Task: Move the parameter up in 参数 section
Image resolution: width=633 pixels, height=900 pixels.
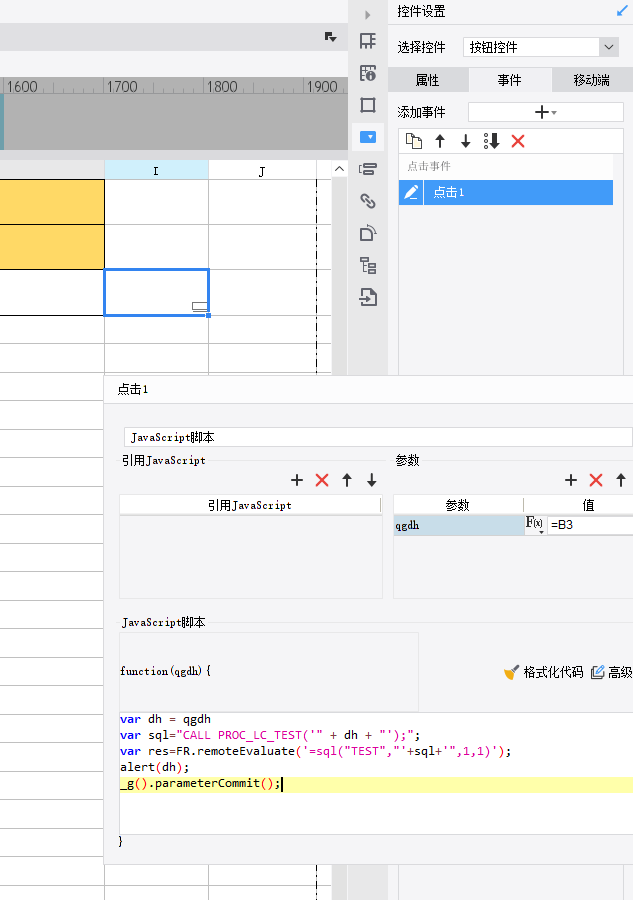Action: 621,480
